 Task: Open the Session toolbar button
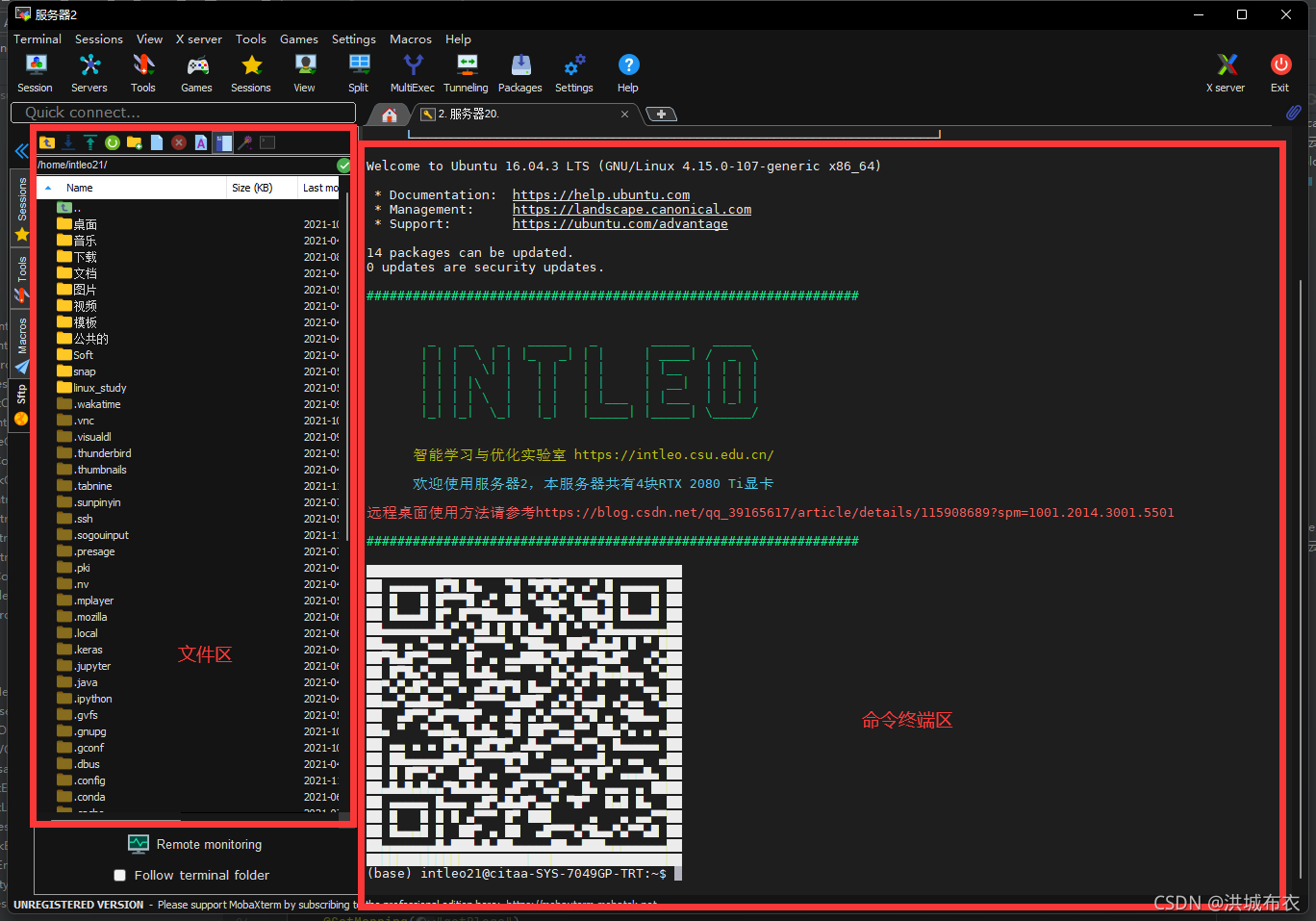pos(36,73)
